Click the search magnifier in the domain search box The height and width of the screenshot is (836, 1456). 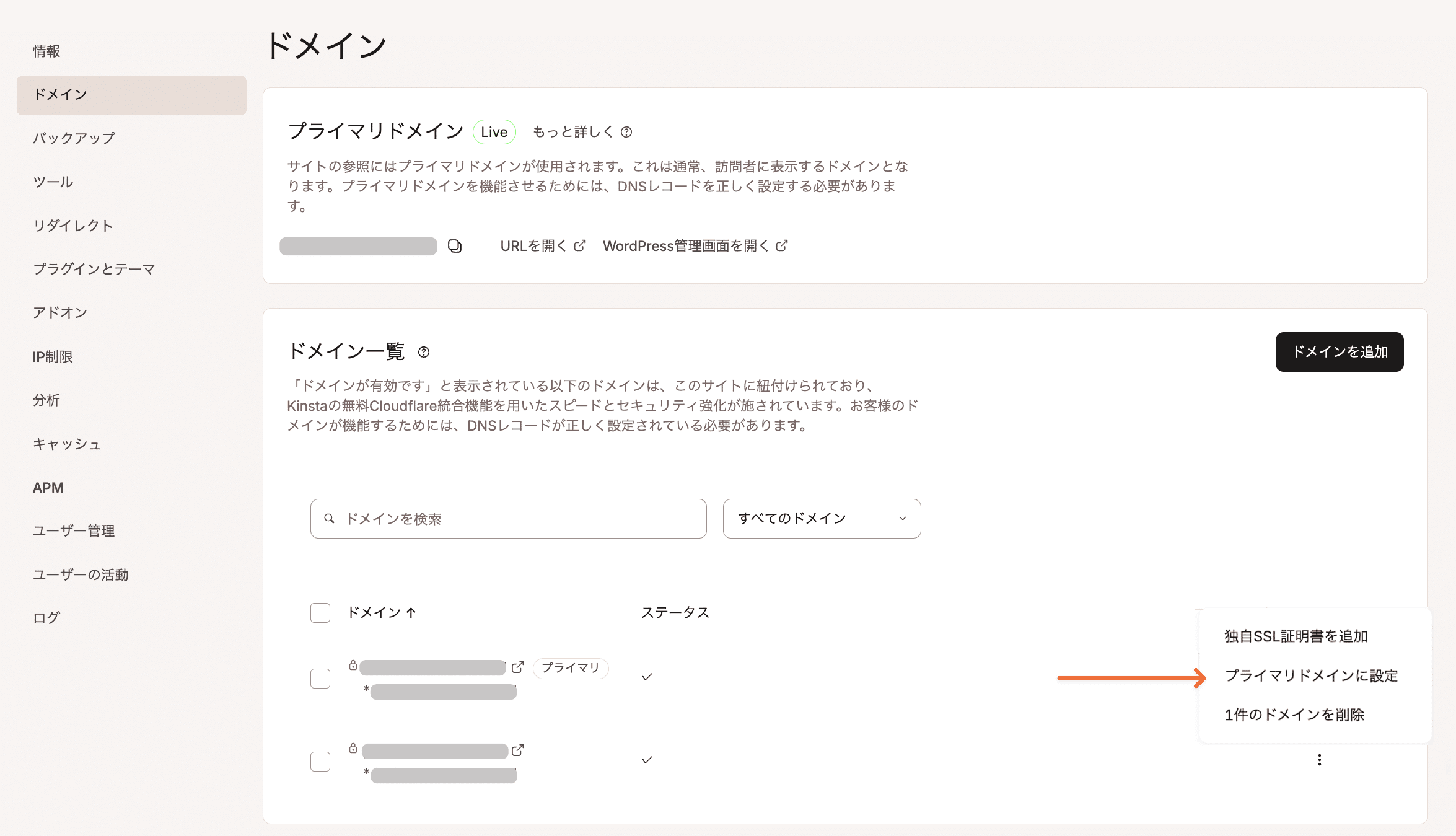pos(330,519)
